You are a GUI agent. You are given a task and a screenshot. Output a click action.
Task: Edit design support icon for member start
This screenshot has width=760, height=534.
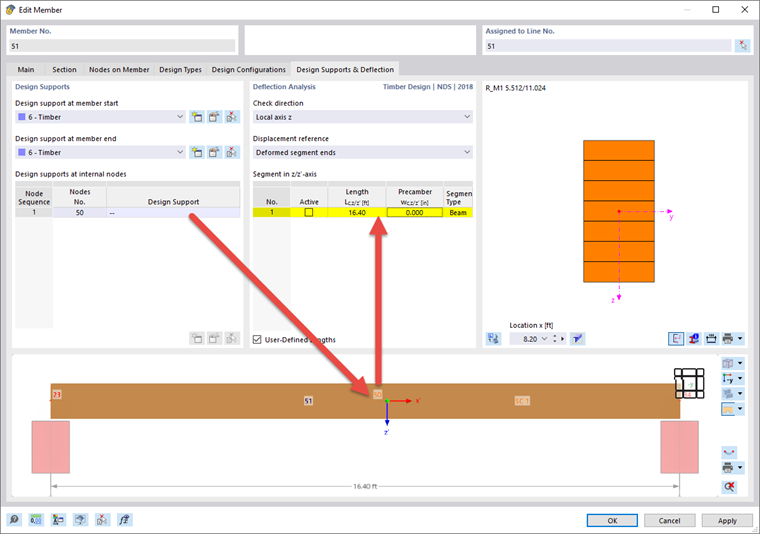pos(214,117)
